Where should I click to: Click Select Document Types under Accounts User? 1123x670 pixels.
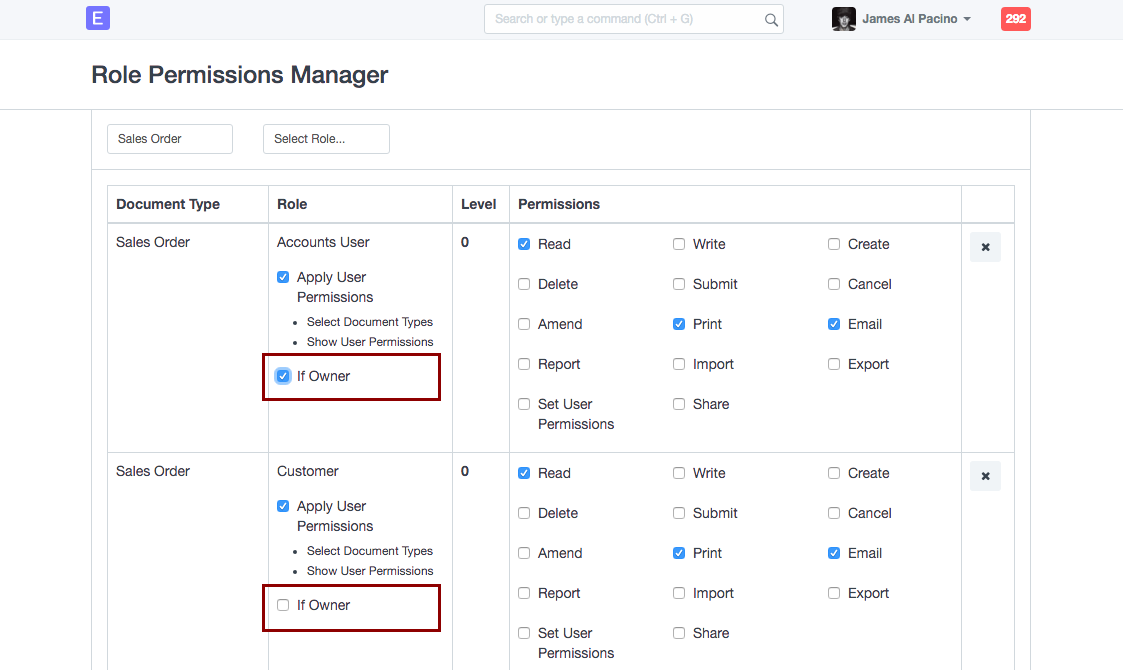tap(369, 322)
